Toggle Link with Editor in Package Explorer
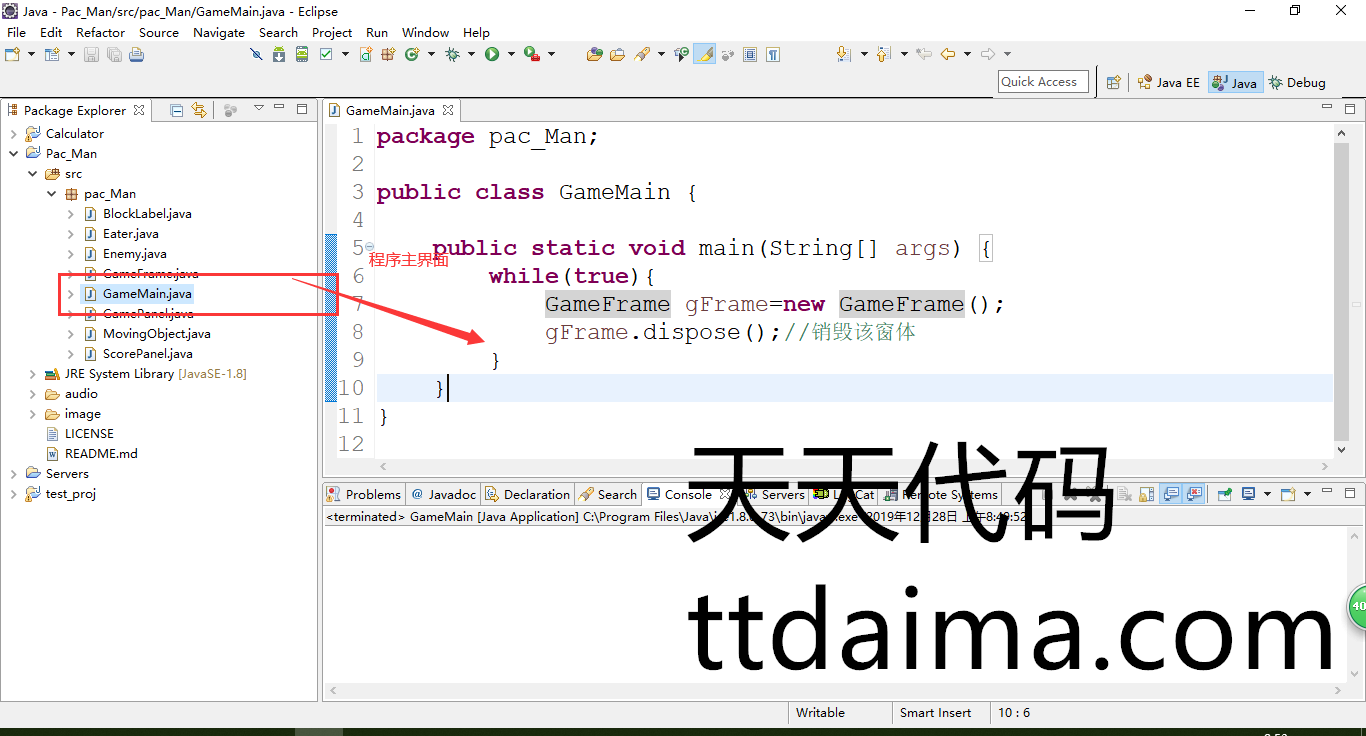 tap(199, 110)
